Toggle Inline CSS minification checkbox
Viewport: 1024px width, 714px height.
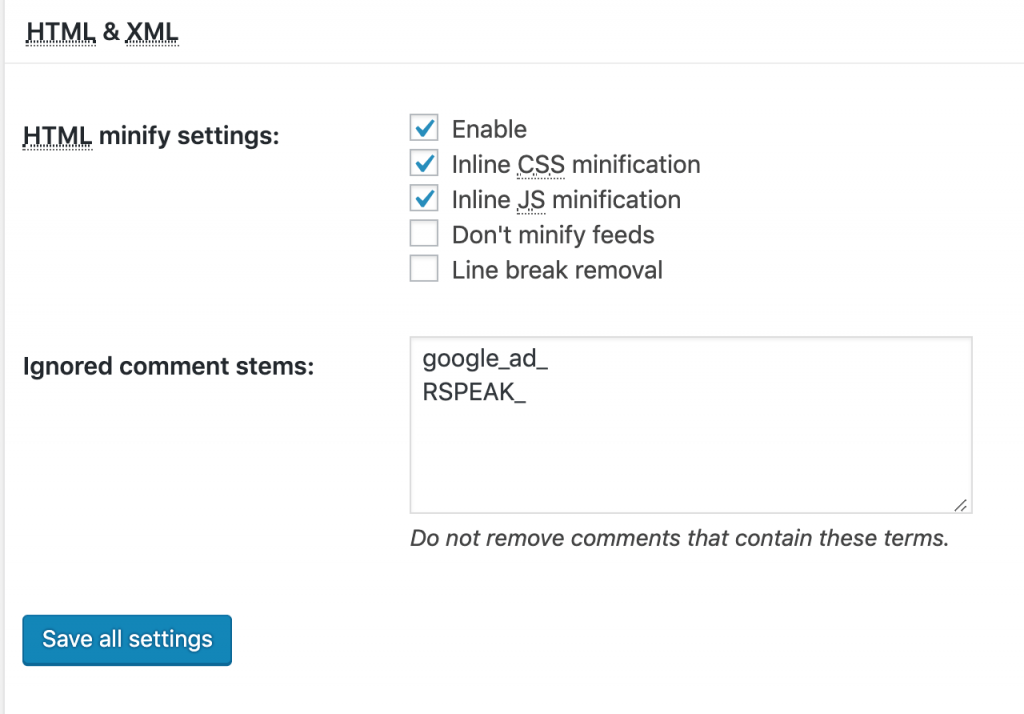[x=424, y=163]
